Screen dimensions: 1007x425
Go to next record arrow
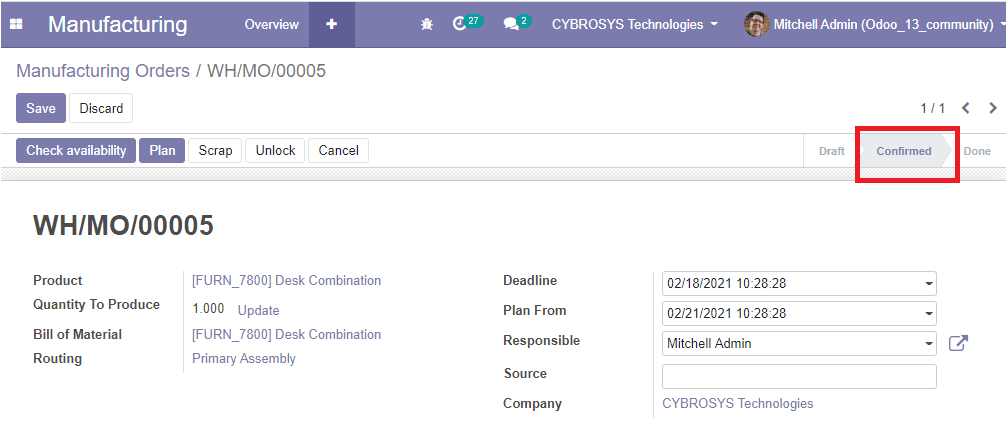click(x=993, y=108)
